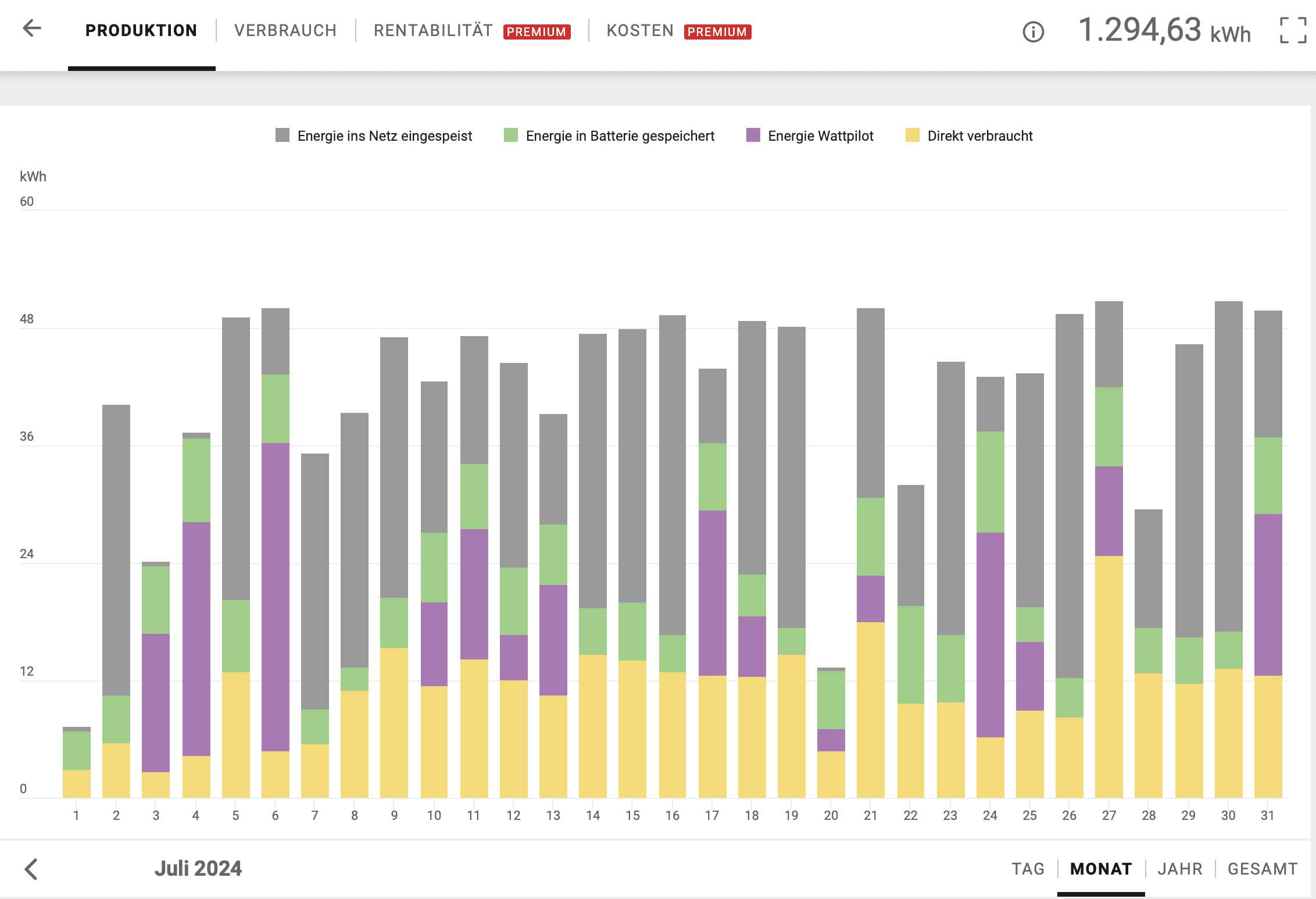This screenshot has height=899, width=1316.
Task: Select the purple segment of day 13 bar
Action: [x=553, y=640]
